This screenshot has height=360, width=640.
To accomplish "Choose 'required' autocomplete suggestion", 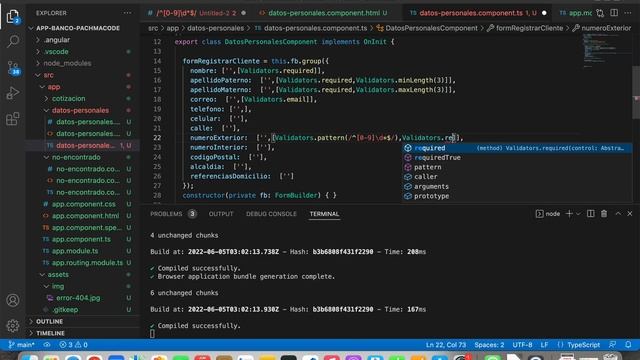I will (517, 148).
